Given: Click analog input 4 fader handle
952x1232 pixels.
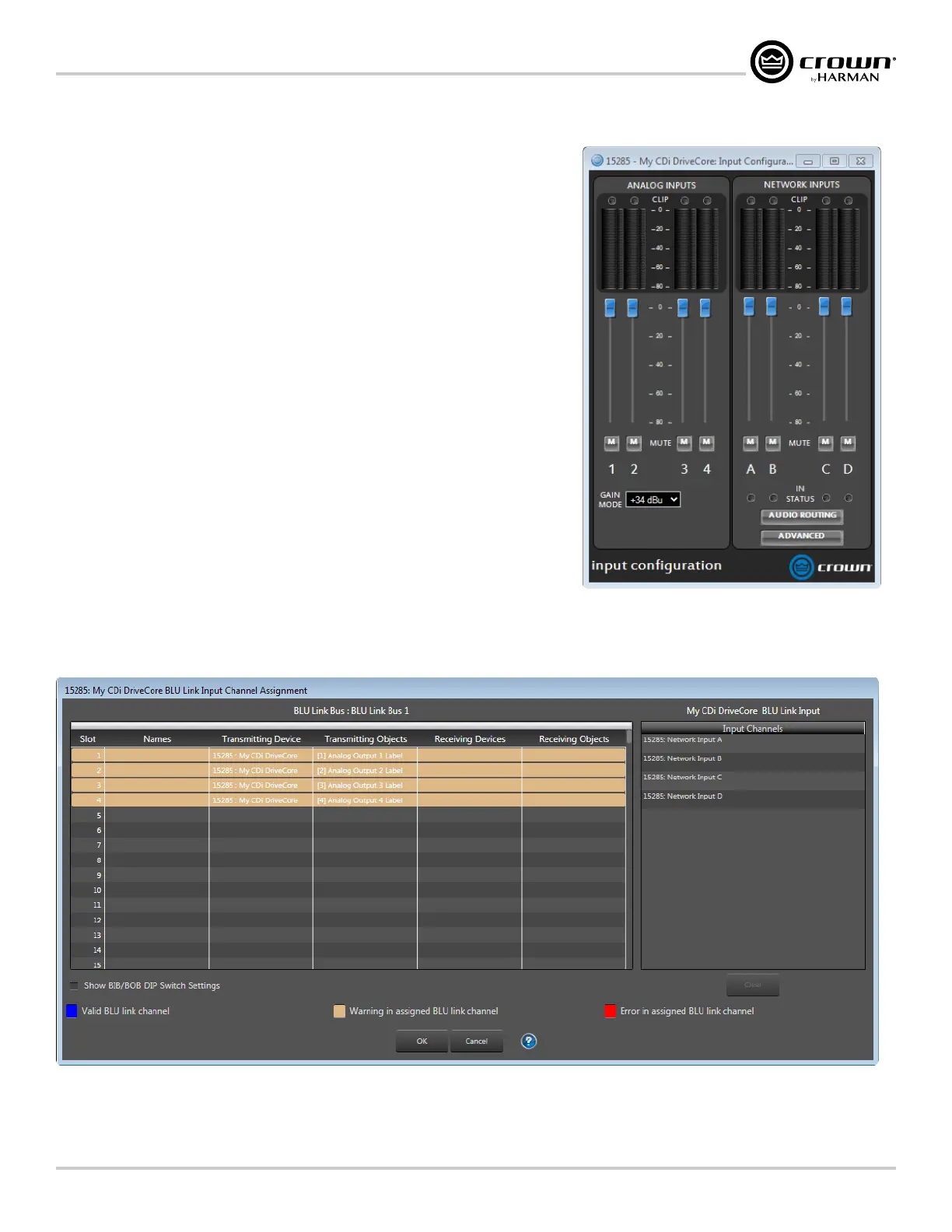Looking at the screenshot, I should (705, 307).
